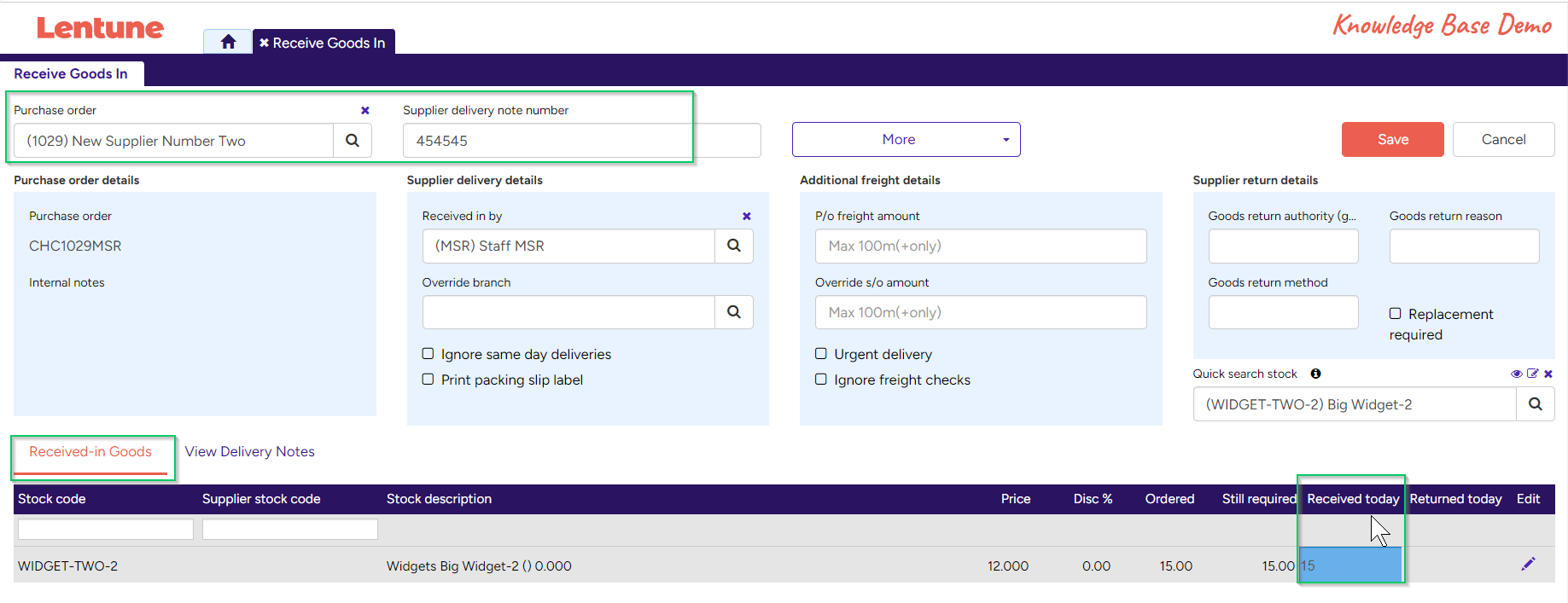Expand the More dropdown
The image size is (1568, 603).
pos(906,140)
